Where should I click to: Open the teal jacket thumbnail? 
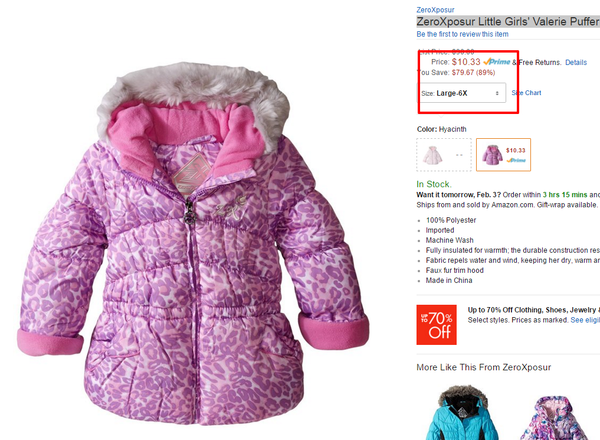(462, 413)
